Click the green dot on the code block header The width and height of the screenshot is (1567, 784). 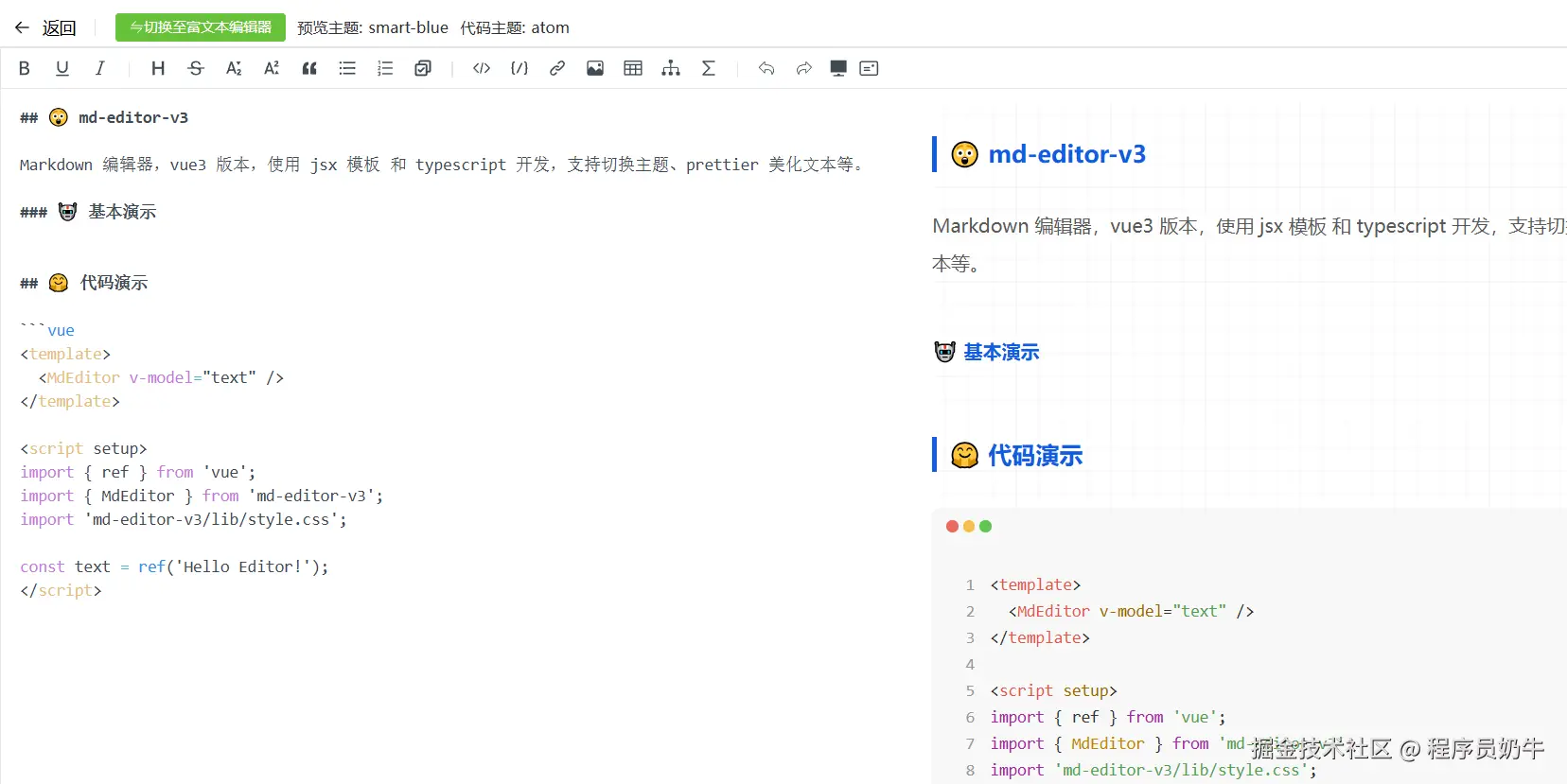(985, 526)
